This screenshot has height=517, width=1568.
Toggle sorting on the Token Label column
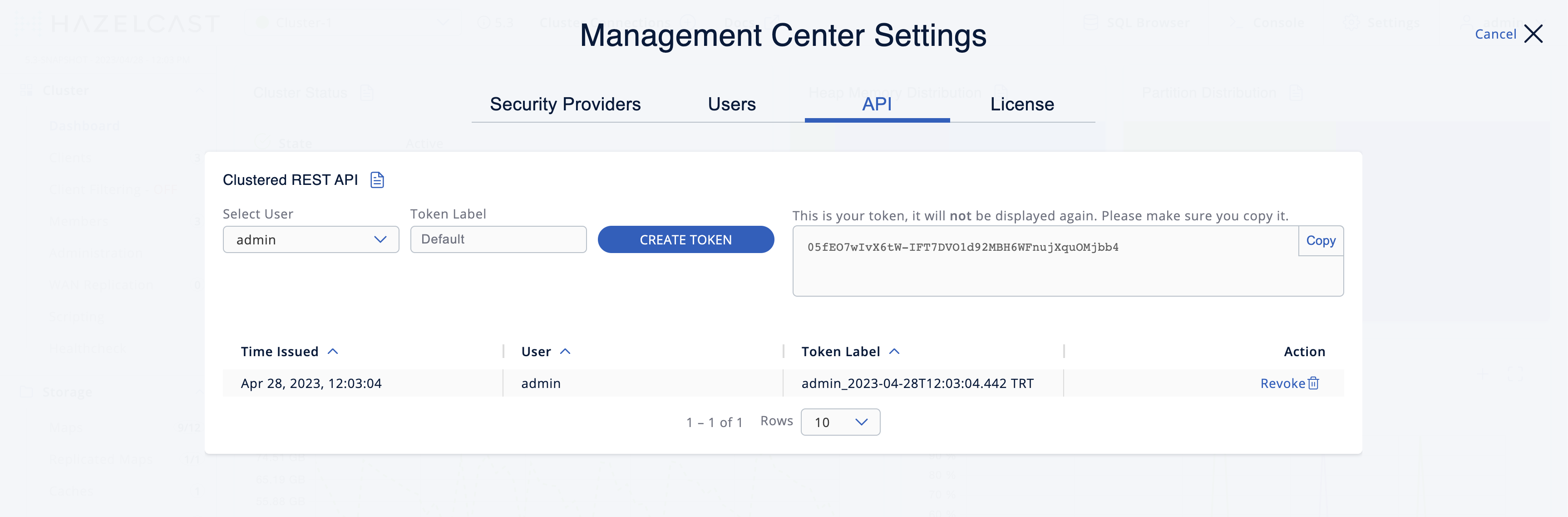click(894, 351)
